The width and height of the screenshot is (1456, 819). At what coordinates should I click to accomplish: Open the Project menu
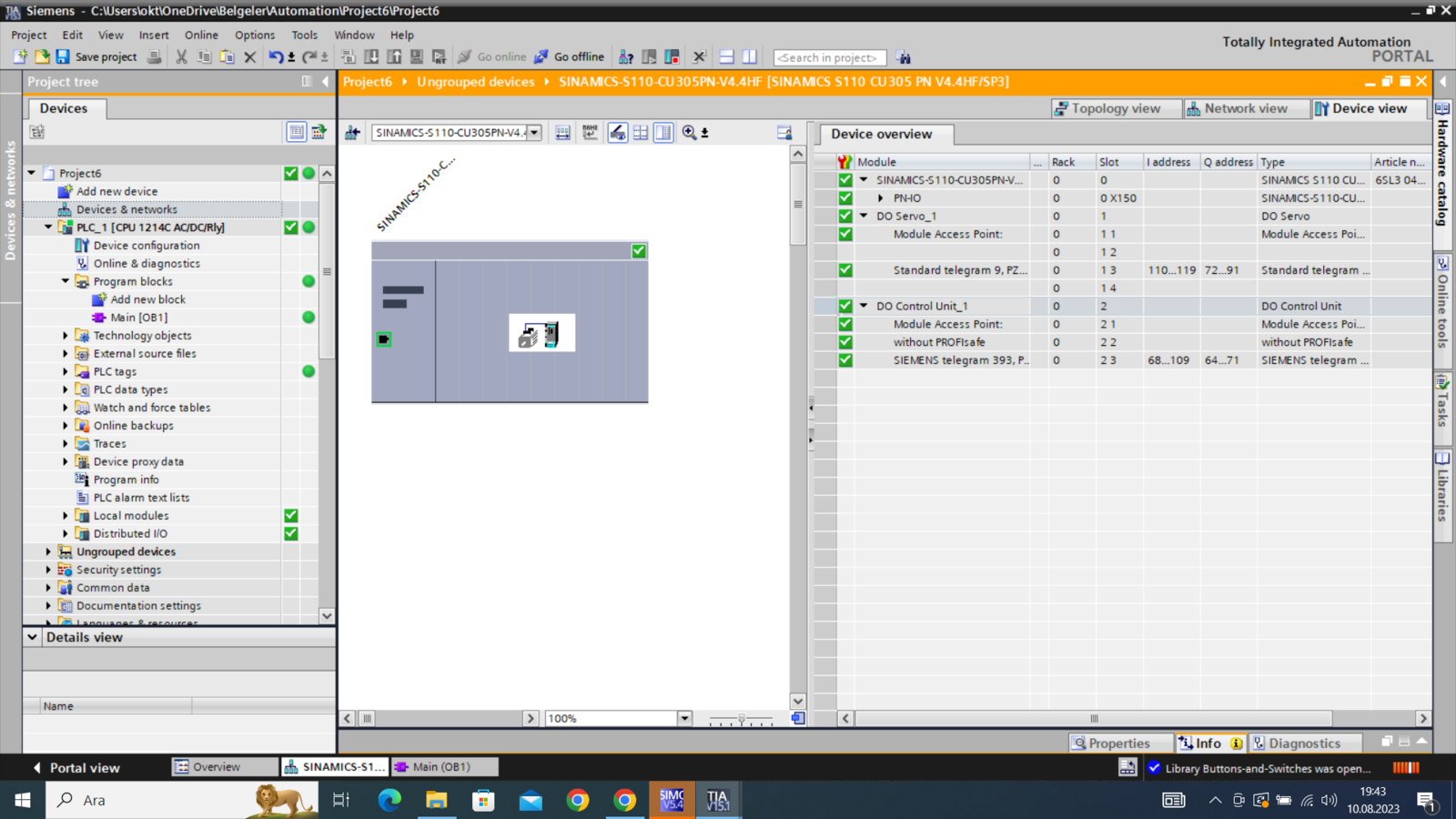click(29, 35)
